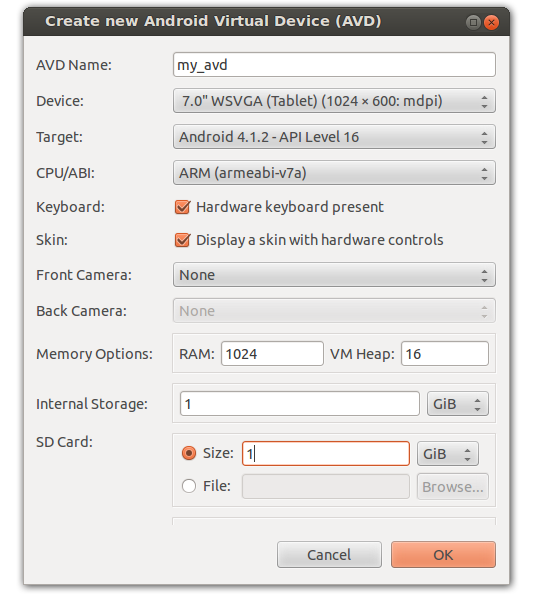Click the OK button
538x600 pixels.
[x=443, y=554]
